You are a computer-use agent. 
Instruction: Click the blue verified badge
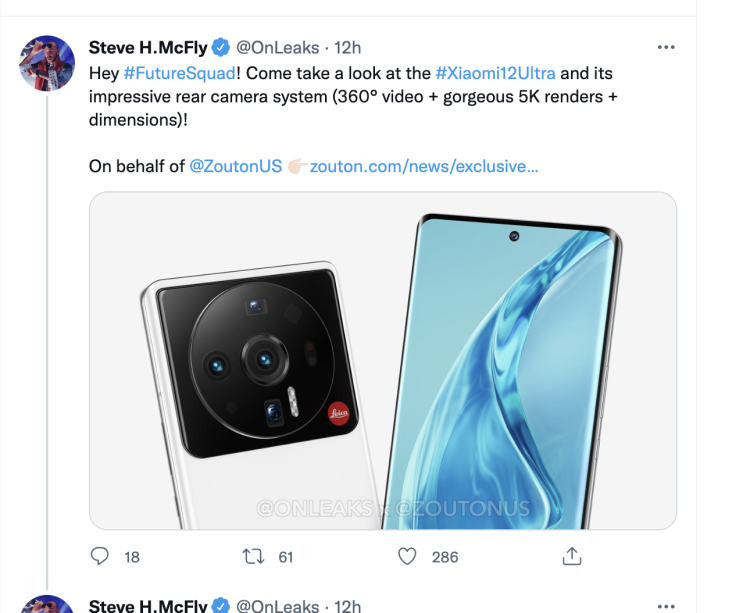[220, 47]
